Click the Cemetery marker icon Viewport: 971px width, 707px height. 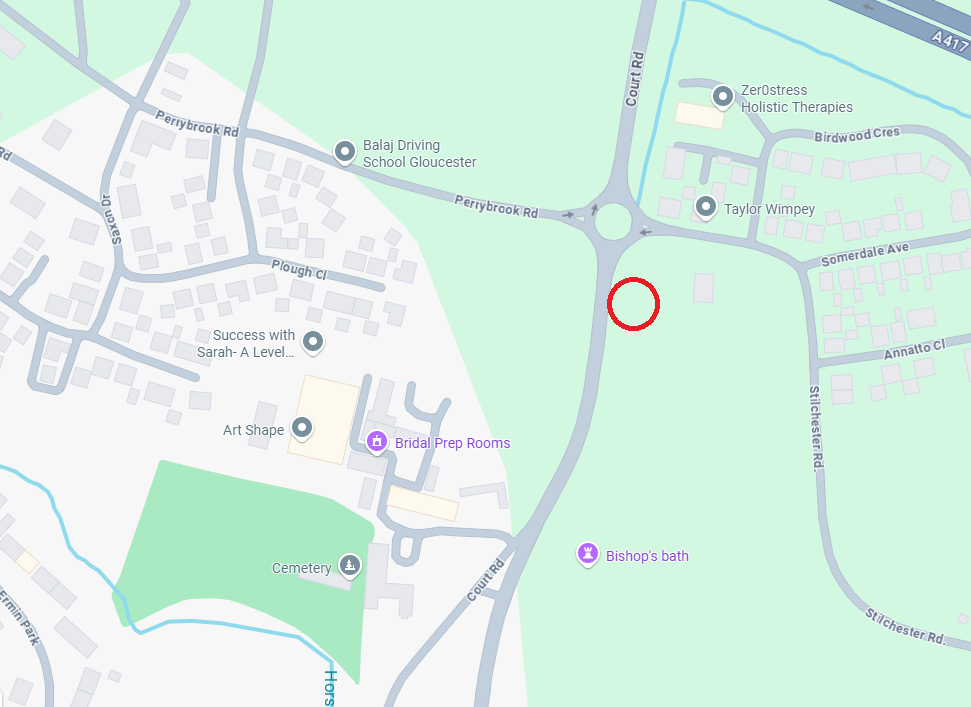pyautogui.click(x=350, y=565)
